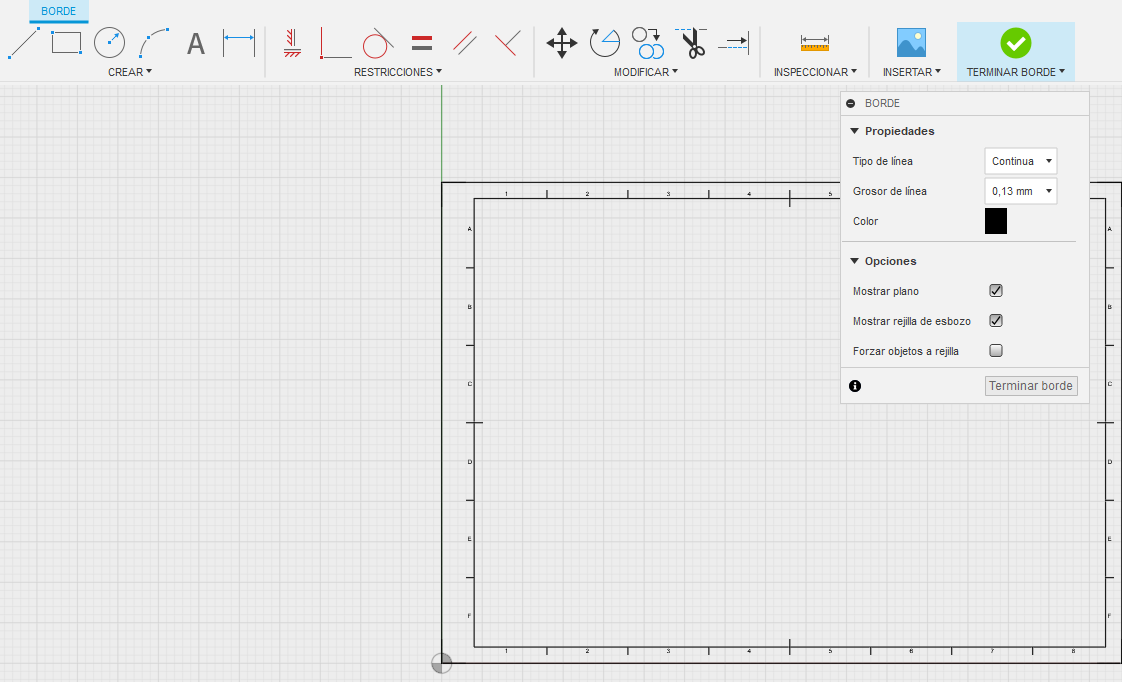The height and width of the screenshot is (682, 1122).
Task: Select the sketch Dimension tool
Action: click(239, 43)
